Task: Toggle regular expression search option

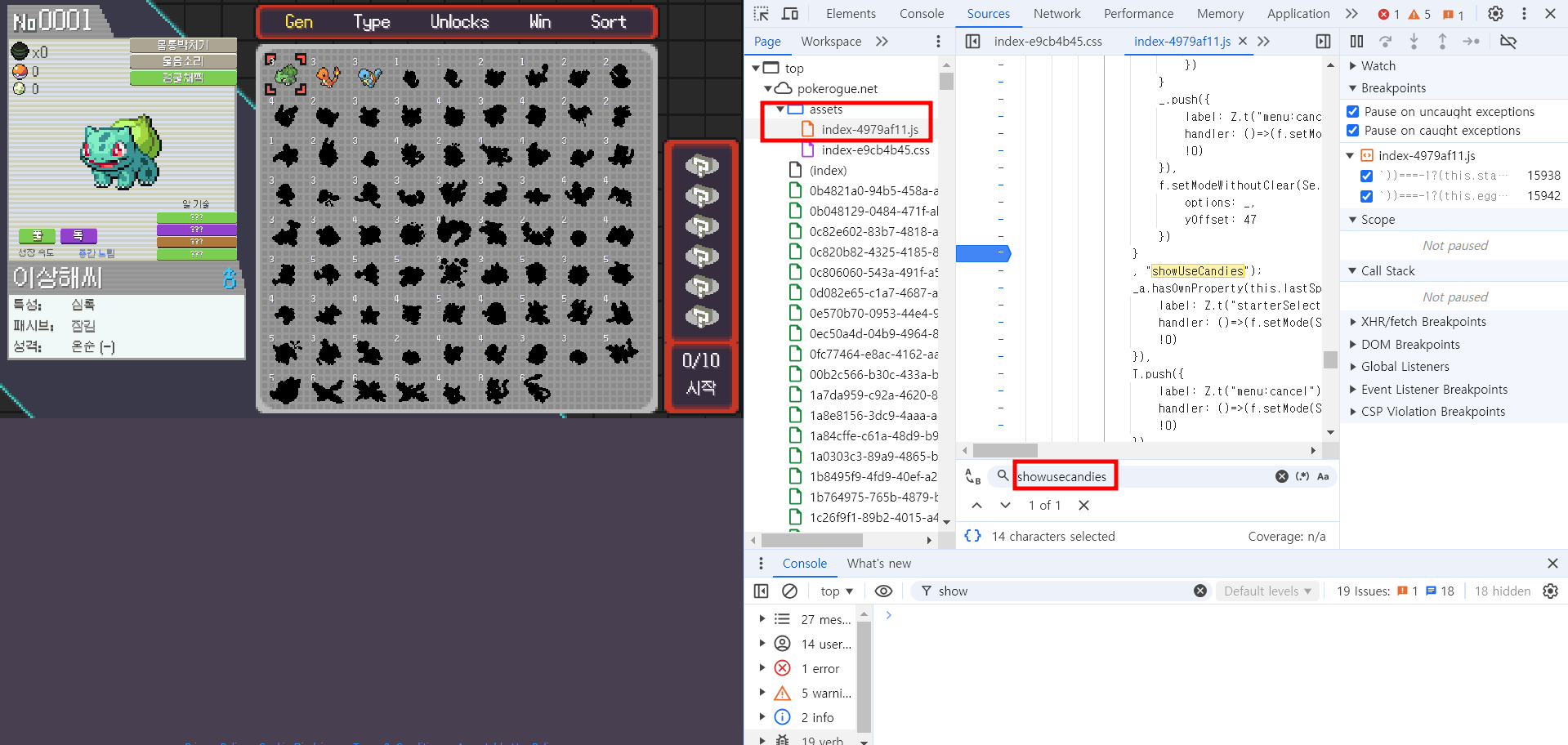Action: (1302, 476)
